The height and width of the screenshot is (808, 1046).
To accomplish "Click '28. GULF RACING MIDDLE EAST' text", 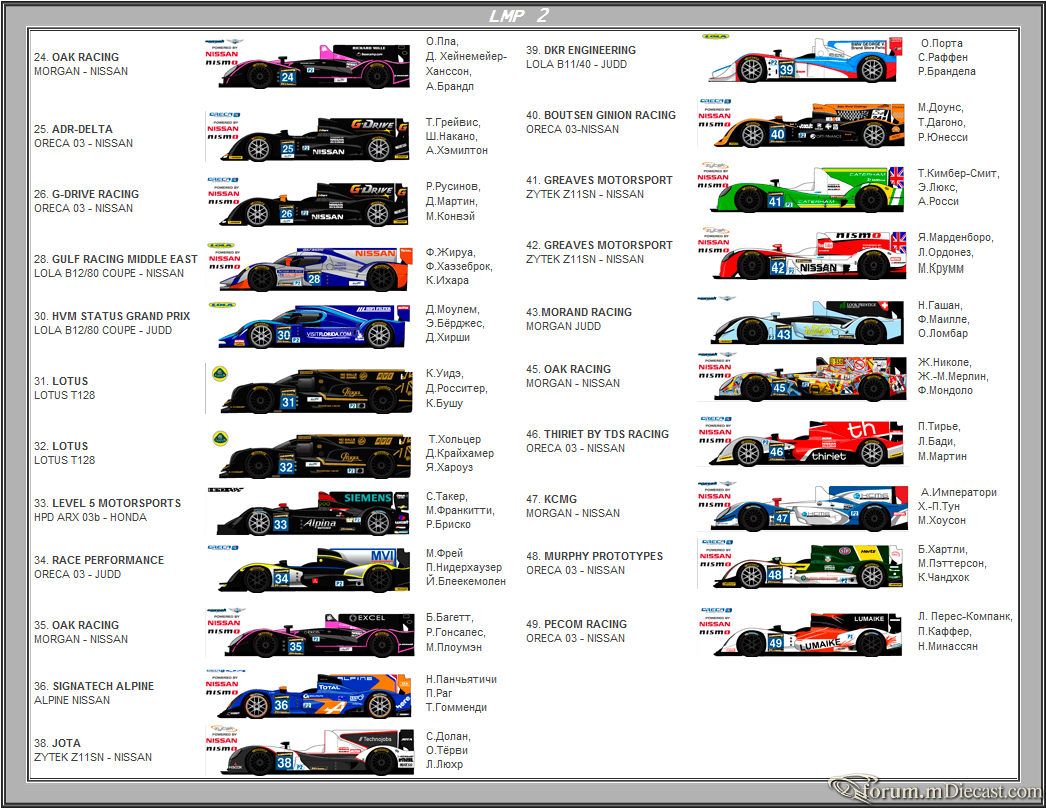I will (116, 259).
